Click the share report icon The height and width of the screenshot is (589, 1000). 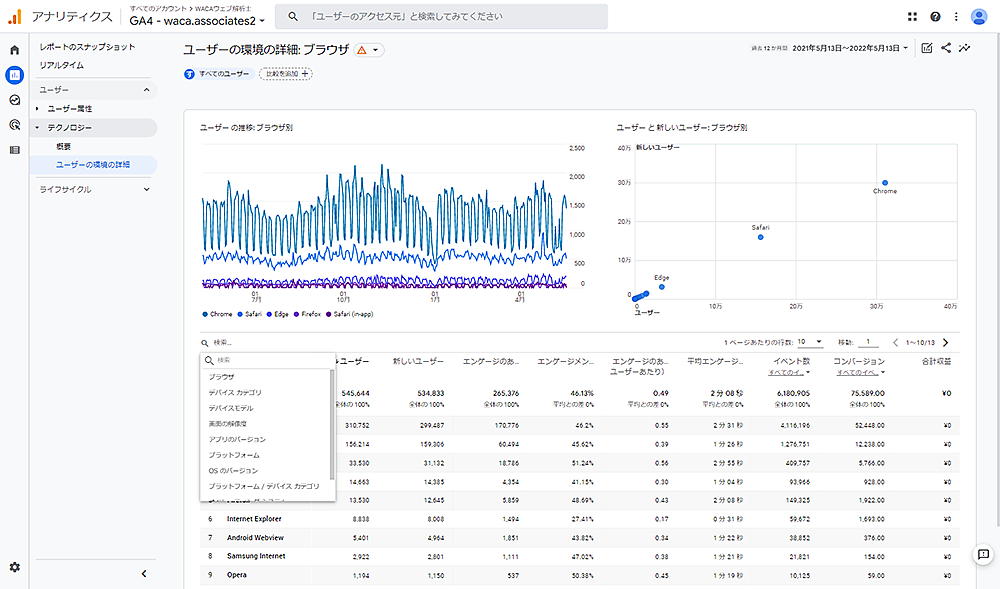[x=946, y=48]
